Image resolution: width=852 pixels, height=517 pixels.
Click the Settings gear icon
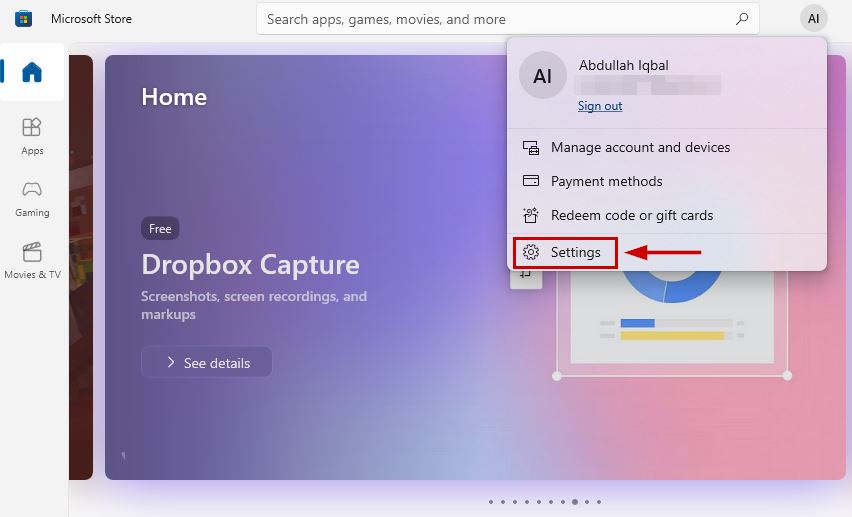531,252
